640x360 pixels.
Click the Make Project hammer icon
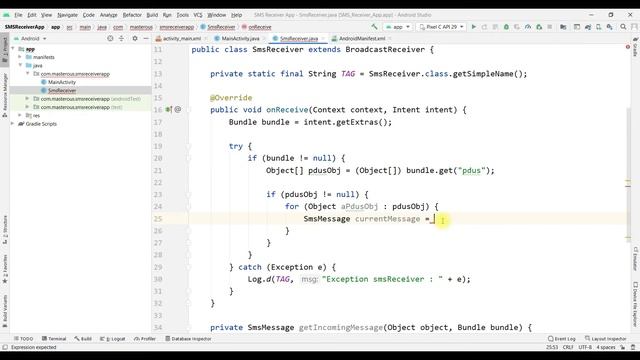pyautogui.click(x=374, y=27)
